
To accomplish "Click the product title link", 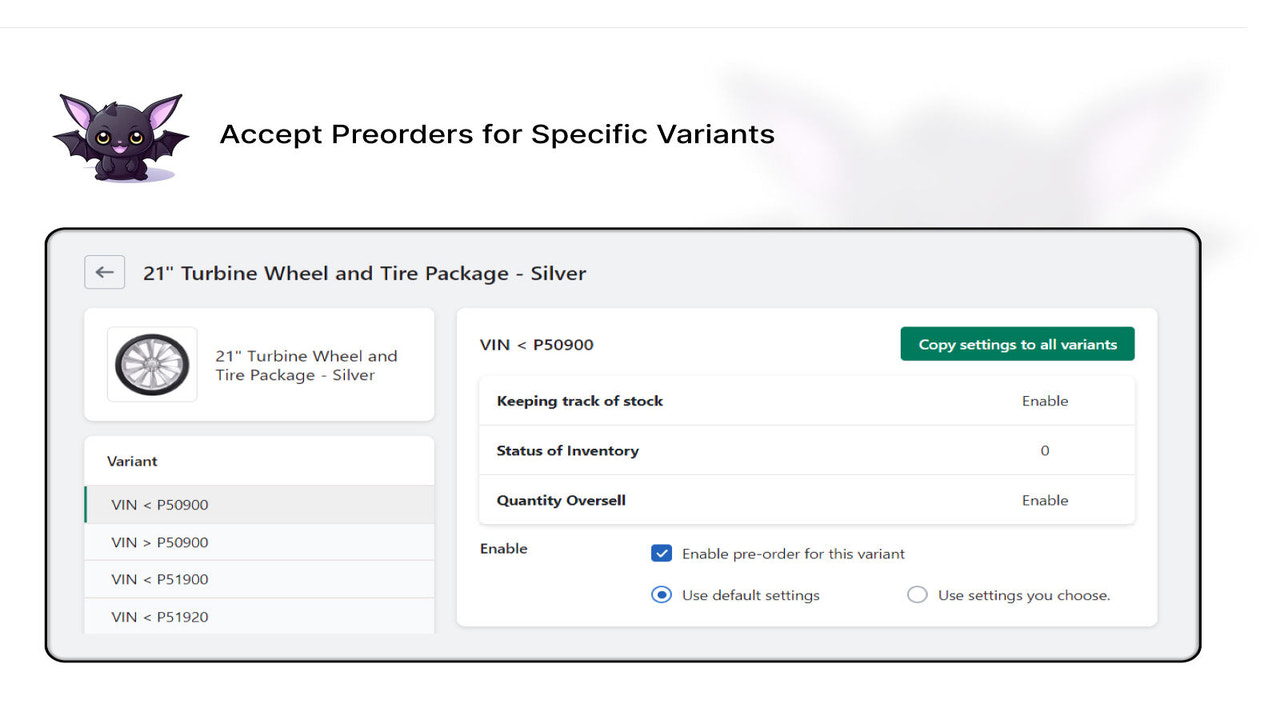I will pos(306,365).
